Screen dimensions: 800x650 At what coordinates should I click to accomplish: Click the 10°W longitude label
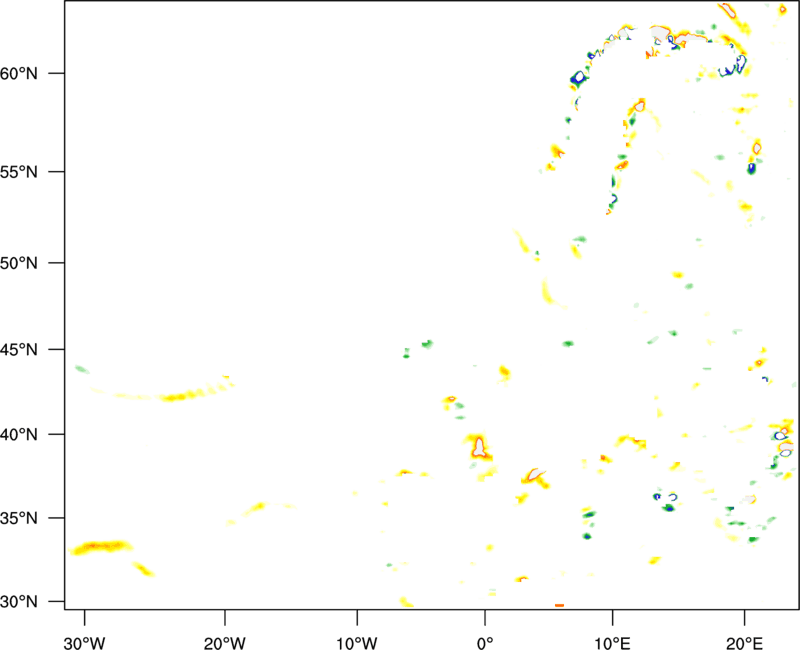(357, 643)
